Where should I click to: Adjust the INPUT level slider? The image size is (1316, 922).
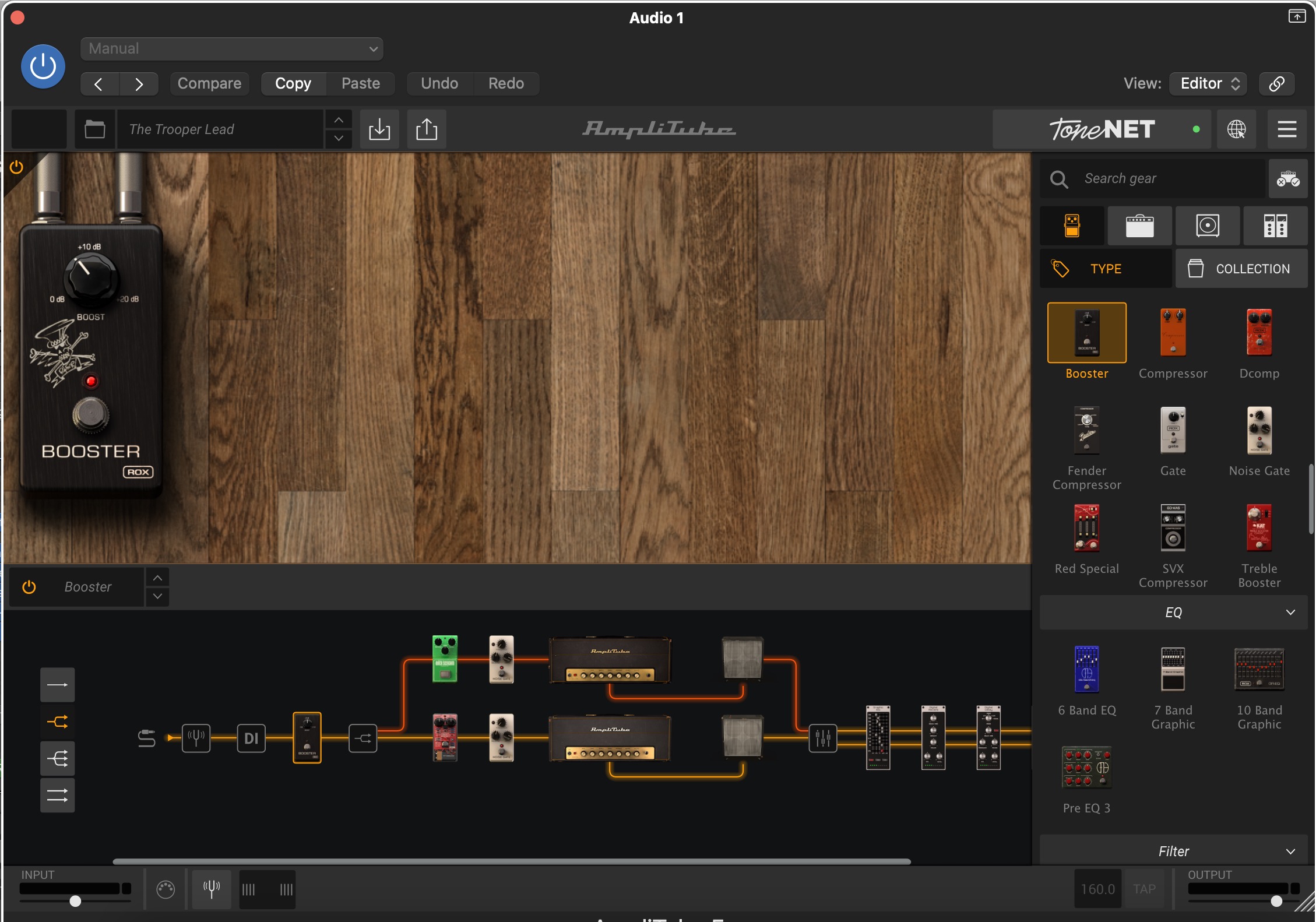click(75, 901)
